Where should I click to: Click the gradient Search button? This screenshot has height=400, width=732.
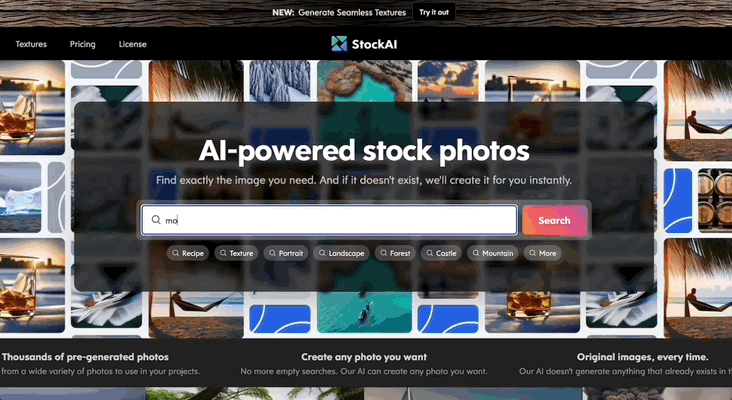click(x=555, y=220)
